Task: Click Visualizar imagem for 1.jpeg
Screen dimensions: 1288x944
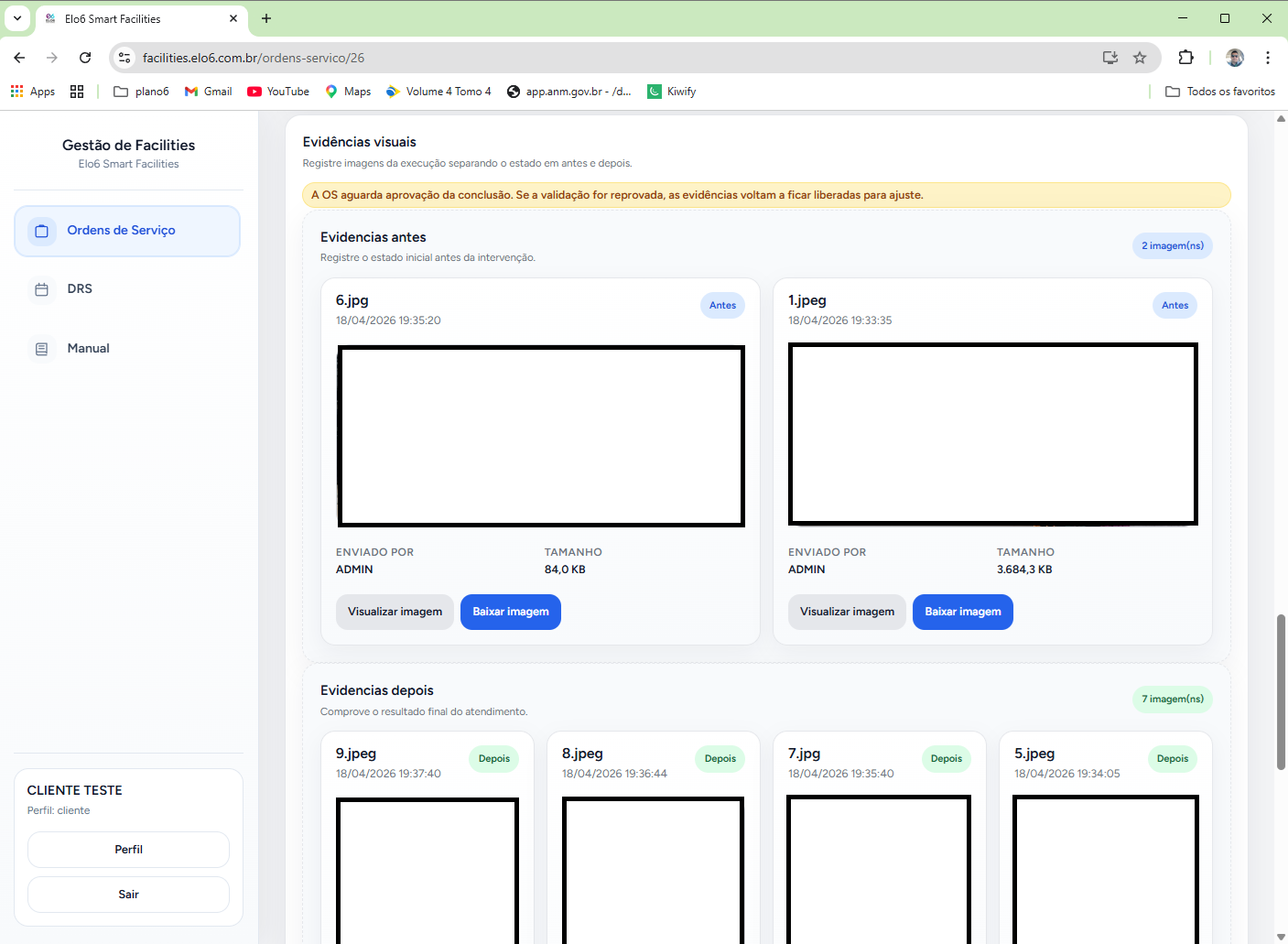Action: coord(847,612)
